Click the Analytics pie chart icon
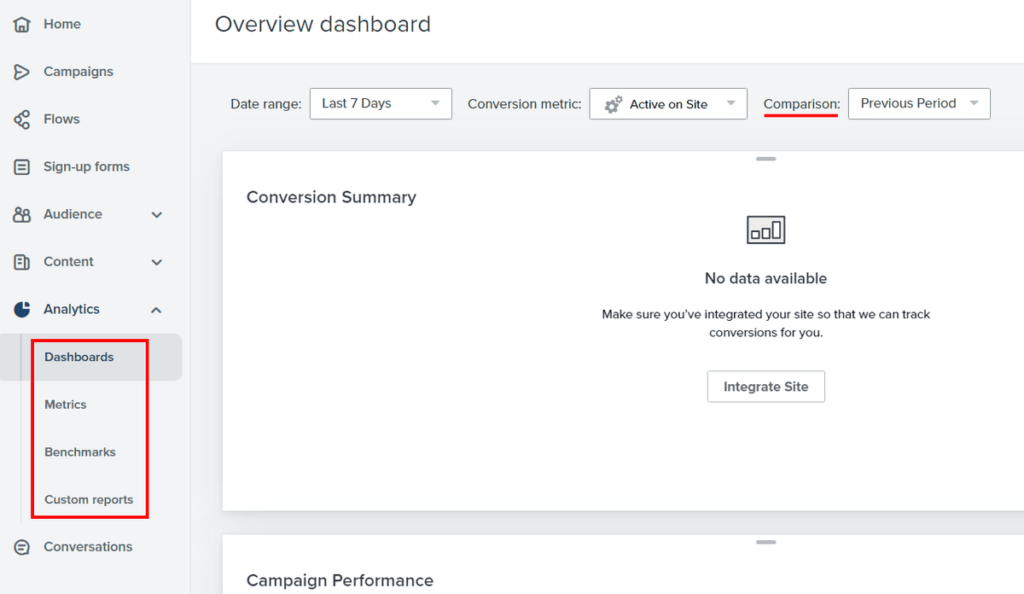The image size is (1024, 594). coord(21,309)
